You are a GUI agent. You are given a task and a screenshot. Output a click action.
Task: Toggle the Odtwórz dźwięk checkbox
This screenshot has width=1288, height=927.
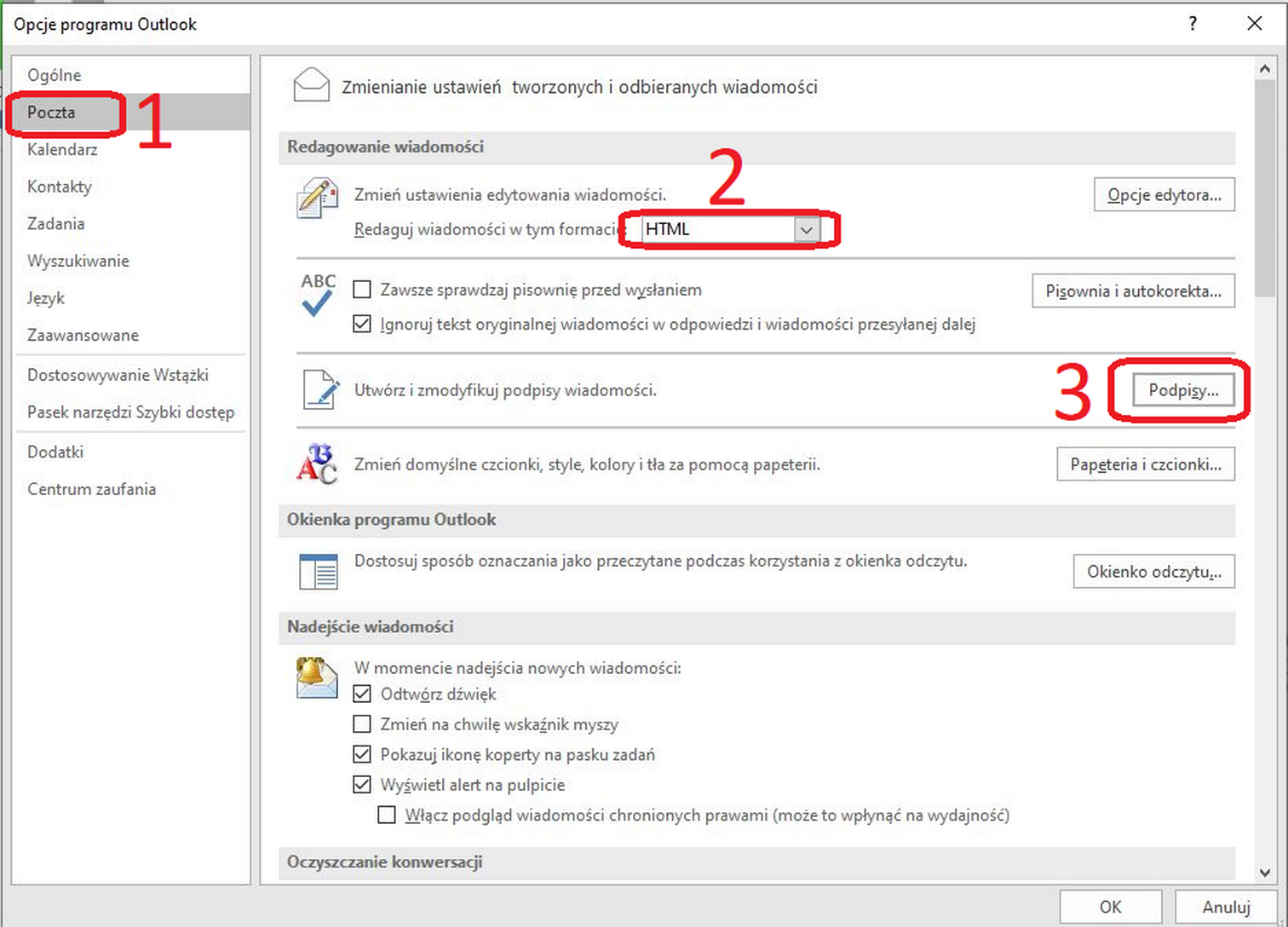click(362, 694)
